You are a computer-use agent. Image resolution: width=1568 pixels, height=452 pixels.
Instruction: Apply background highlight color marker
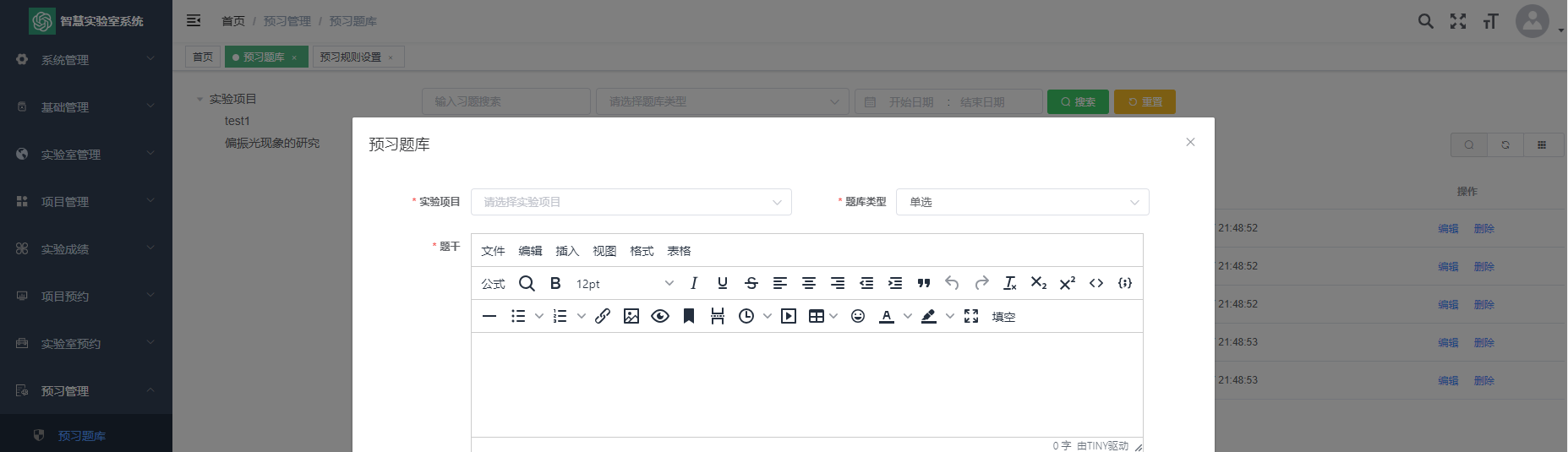point(929,316)
